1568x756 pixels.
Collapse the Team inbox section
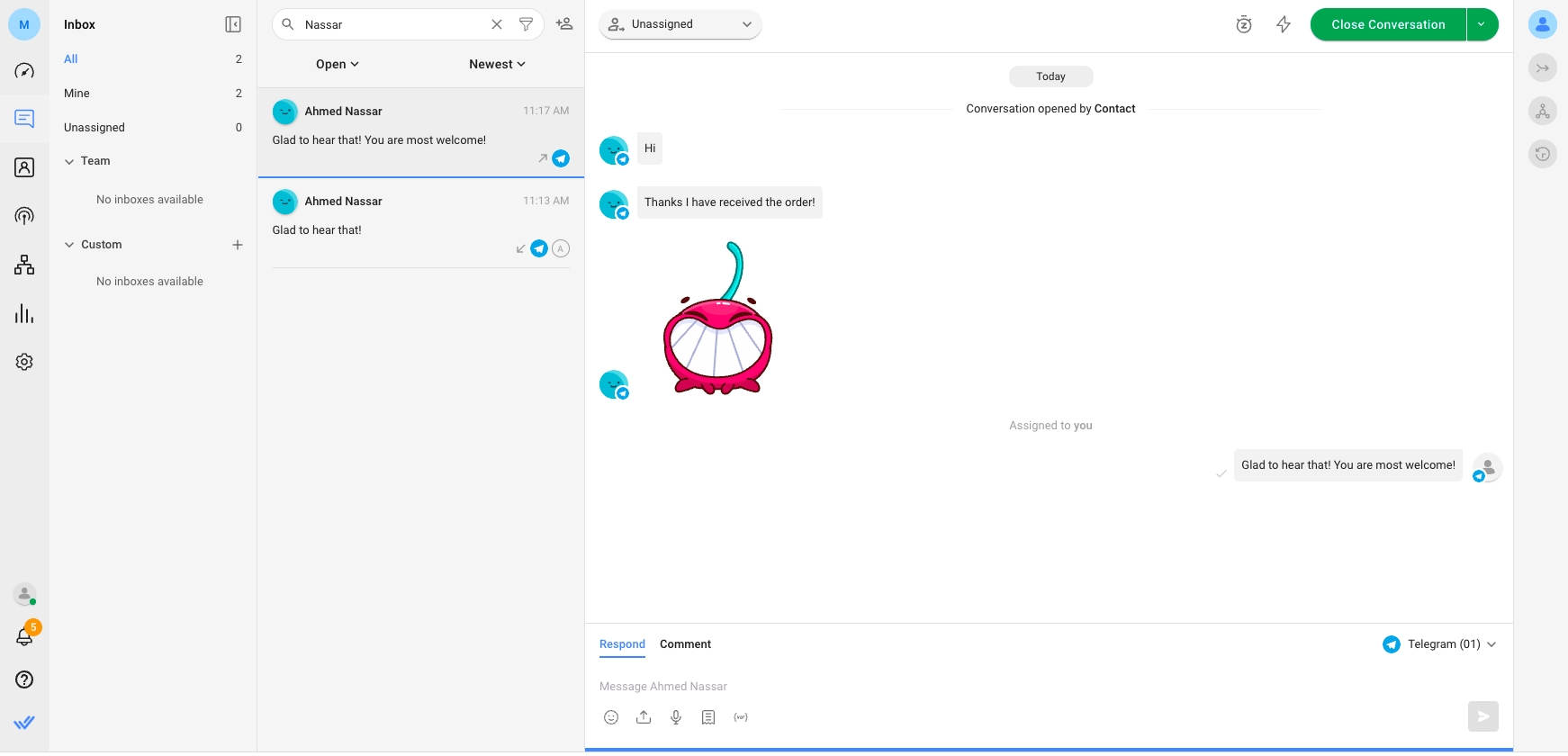click(x=69, y=161)
